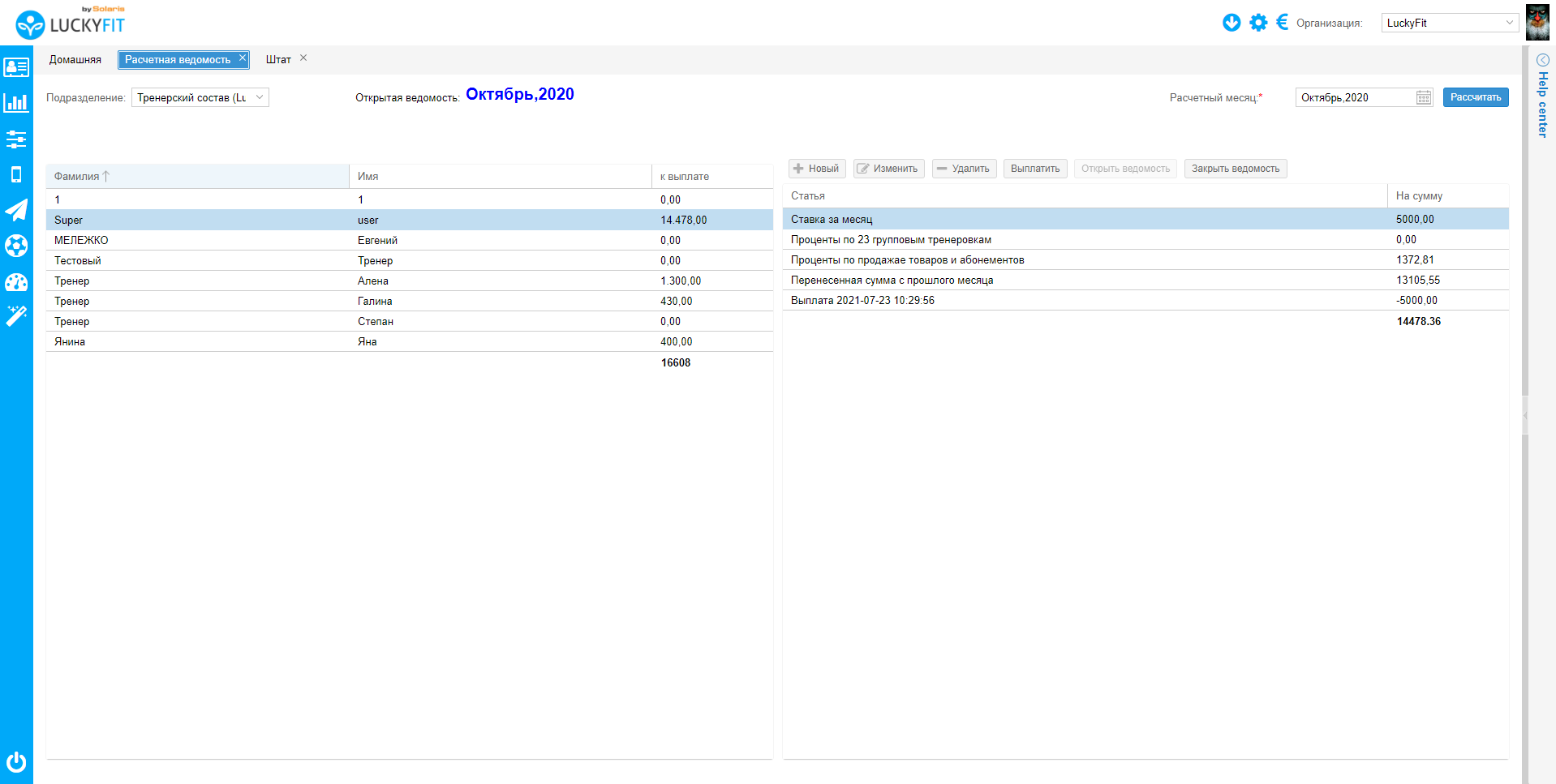Screen dimensions: 1556x784
Task: Click the Расчетный месяц input field
Action: (x=1355, y=97)
